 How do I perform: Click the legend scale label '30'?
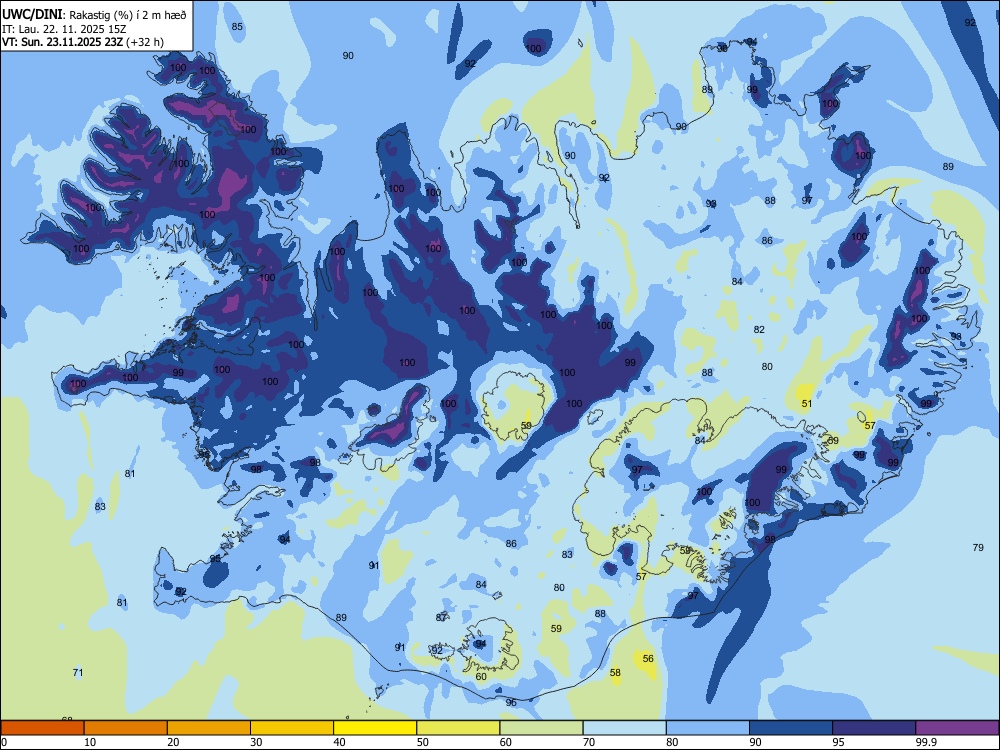256,742
